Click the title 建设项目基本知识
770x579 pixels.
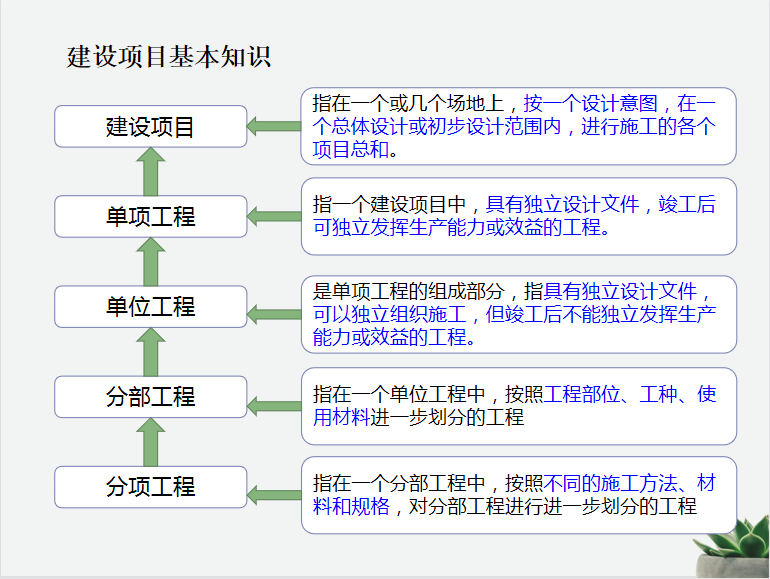[x=168, y=56]
